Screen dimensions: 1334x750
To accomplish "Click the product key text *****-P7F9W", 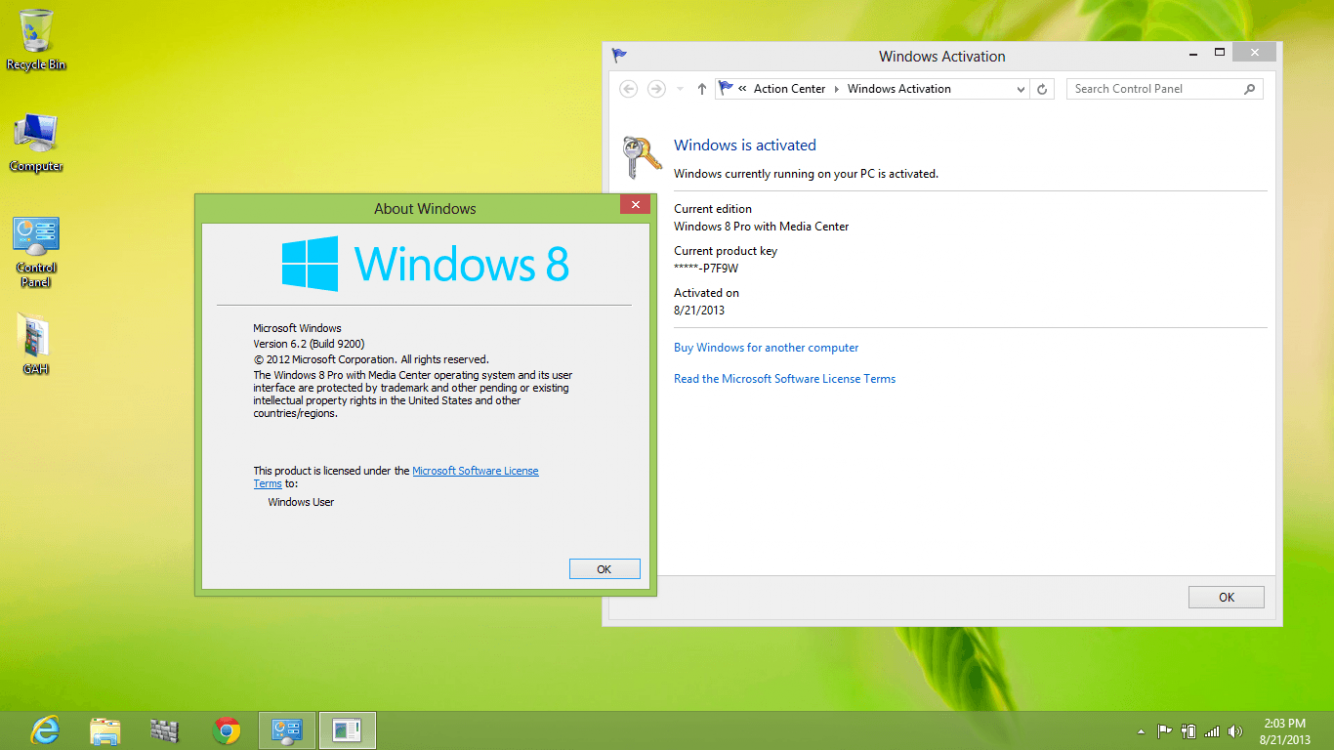I will [706, 268].
